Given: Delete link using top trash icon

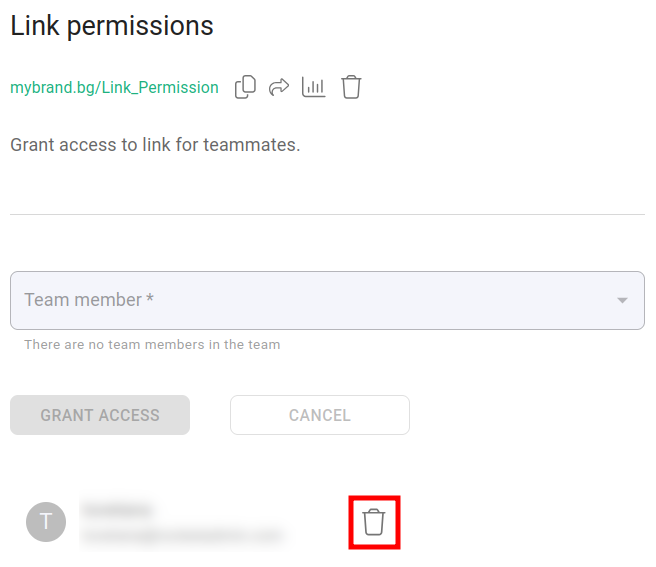Looking at the screenshot, I should tap(351, 87).
